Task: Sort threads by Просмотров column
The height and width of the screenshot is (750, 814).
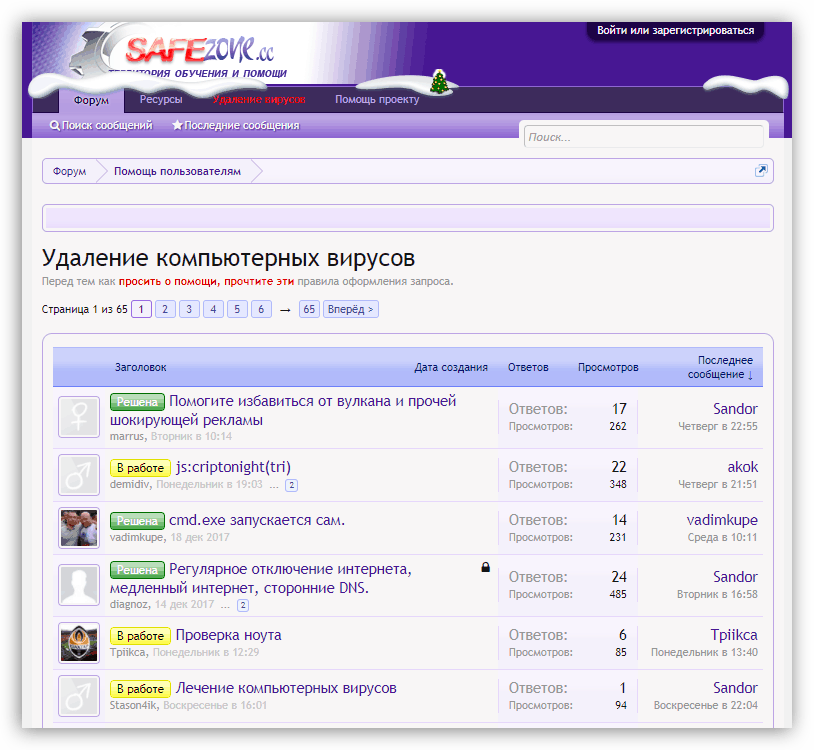Action: click(608, 367)
